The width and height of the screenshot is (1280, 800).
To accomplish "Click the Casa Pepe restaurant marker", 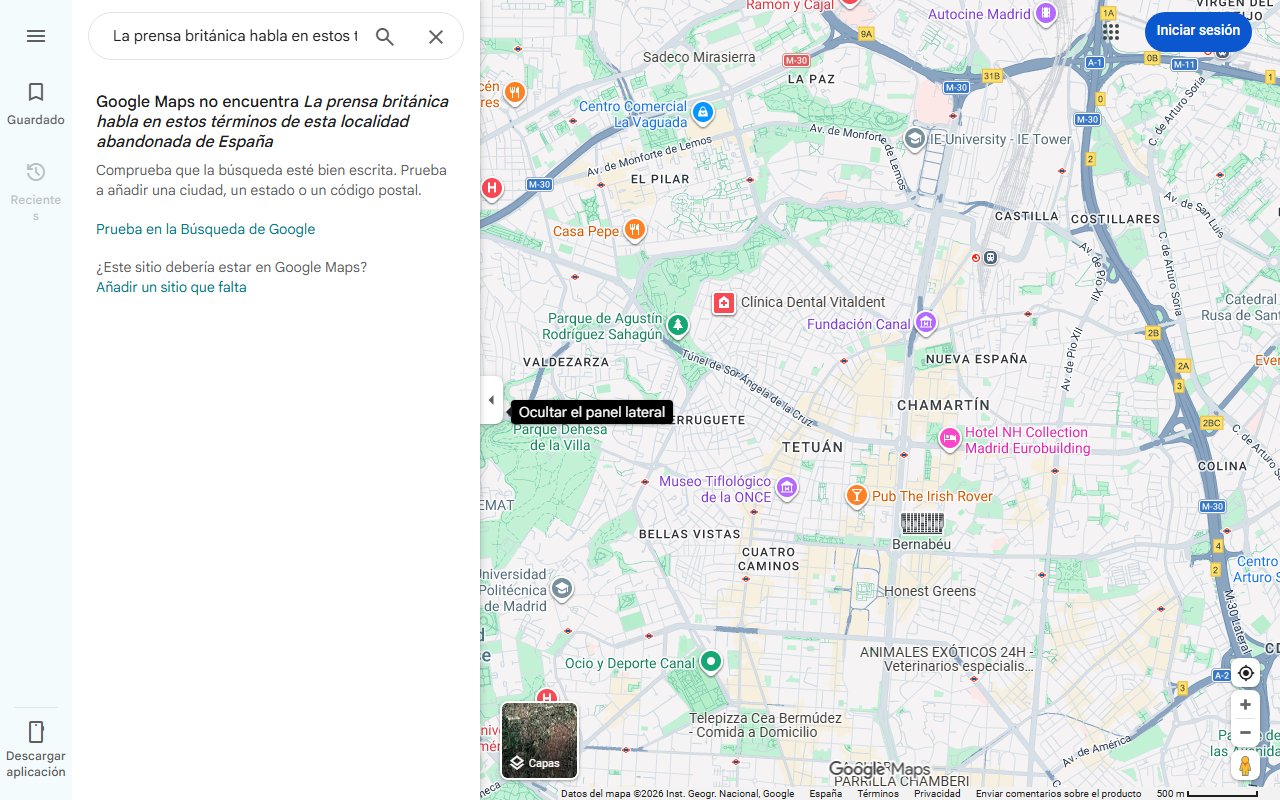I will (635, 230).
